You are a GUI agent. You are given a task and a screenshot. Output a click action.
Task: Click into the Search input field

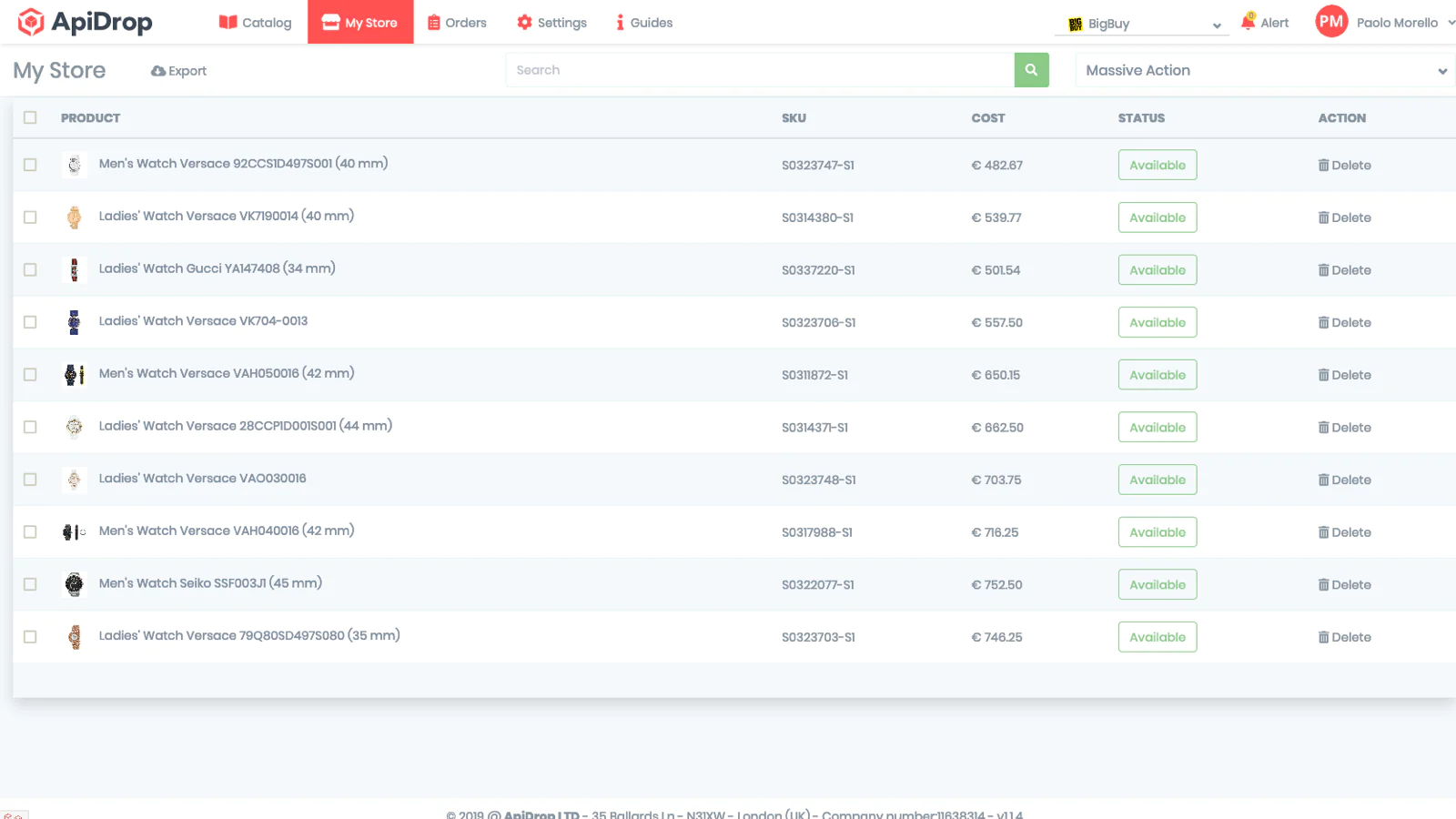tap(760, 70)
